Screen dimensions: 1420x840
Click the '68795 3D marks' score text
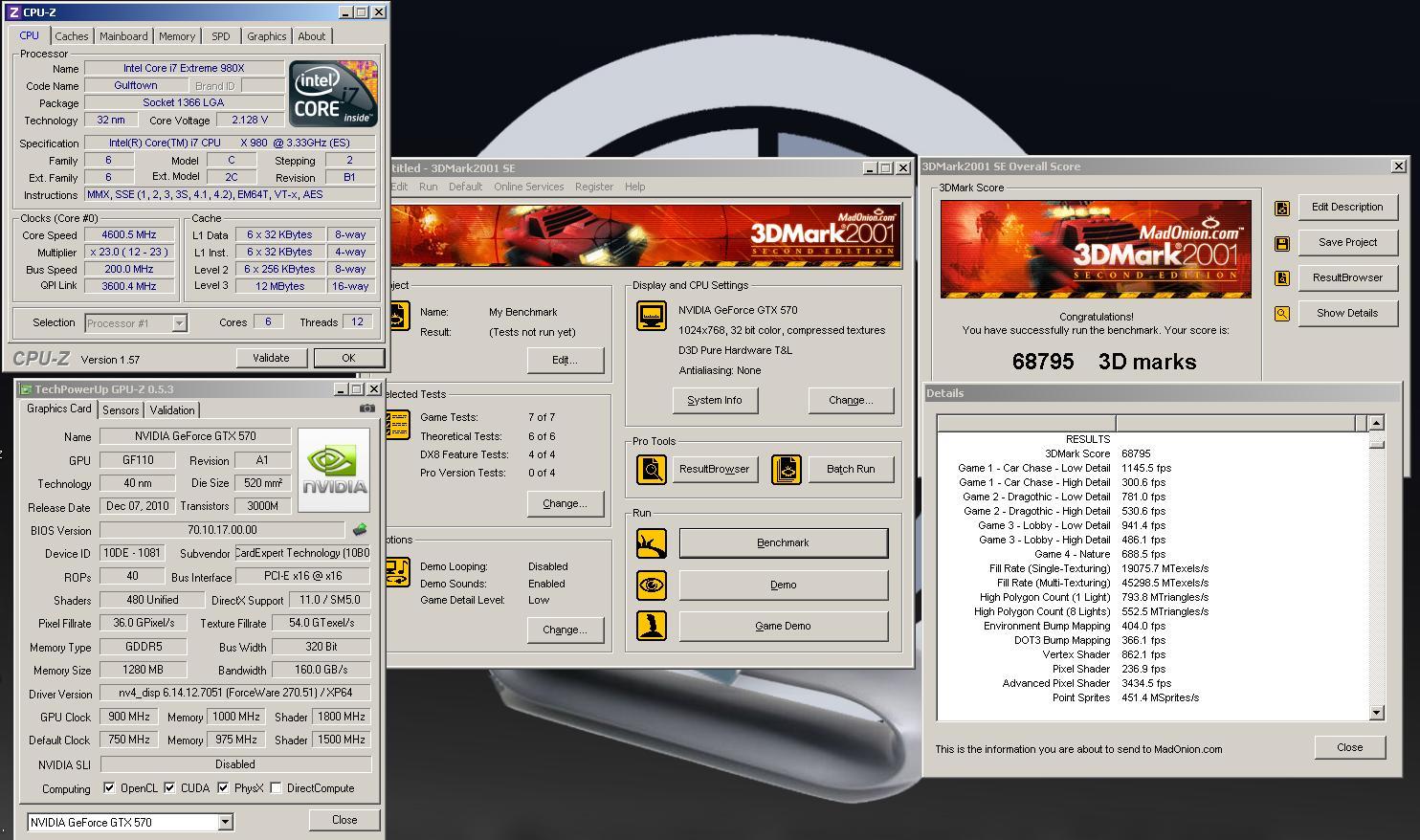coord(1104,362)
